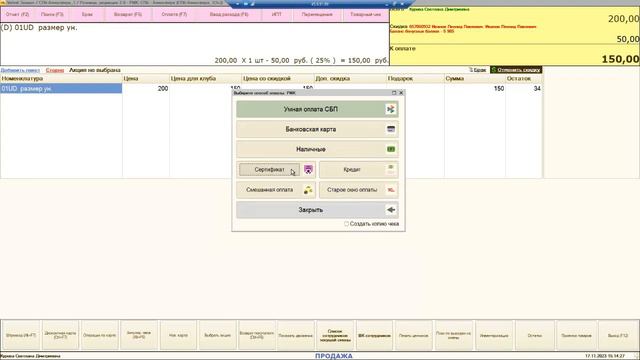Open Старое окно оплаты
The height and width of the screenshot is (360, 640).
358,189
